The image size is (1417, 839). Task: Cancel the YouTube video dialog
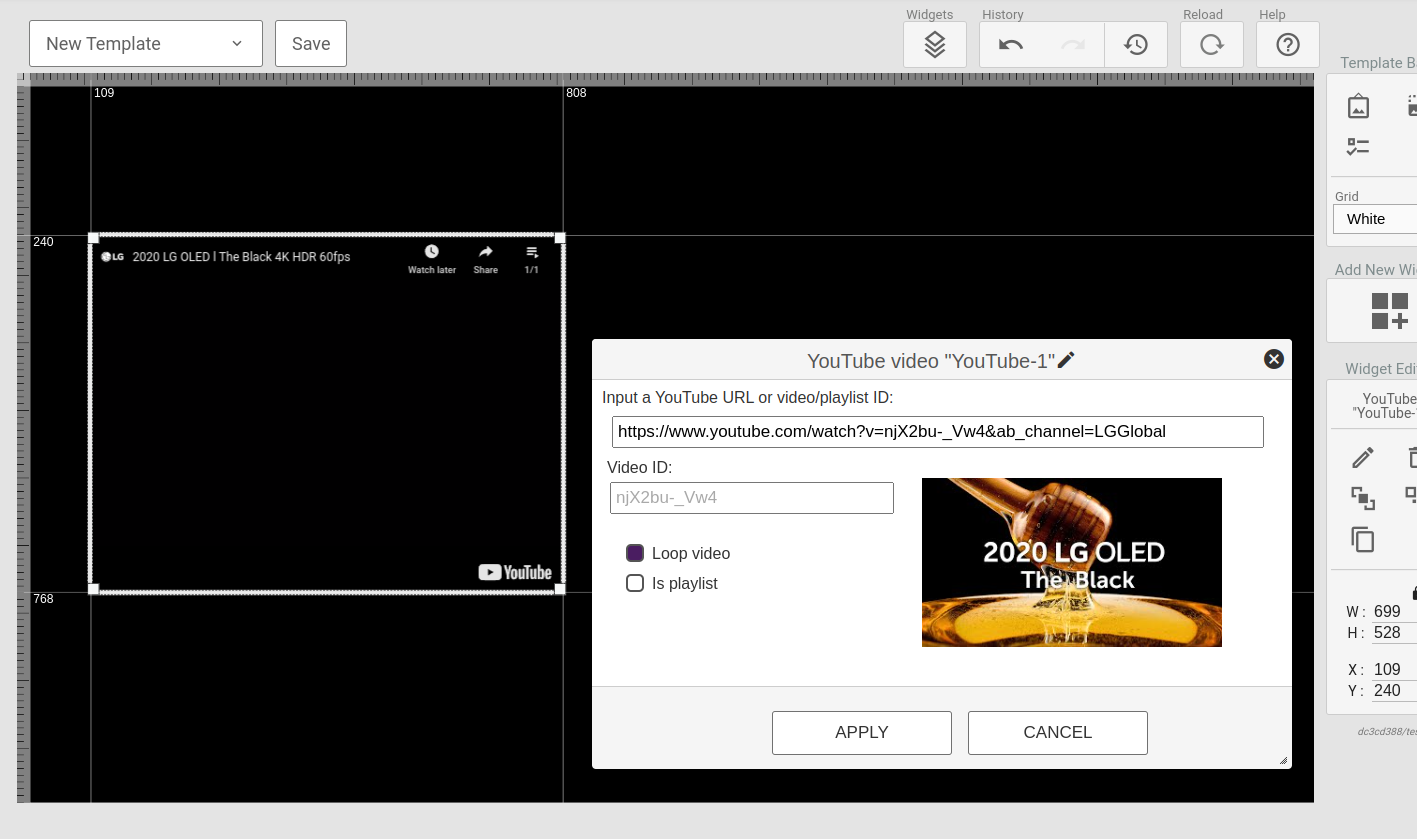click(x=1057, y=732)
